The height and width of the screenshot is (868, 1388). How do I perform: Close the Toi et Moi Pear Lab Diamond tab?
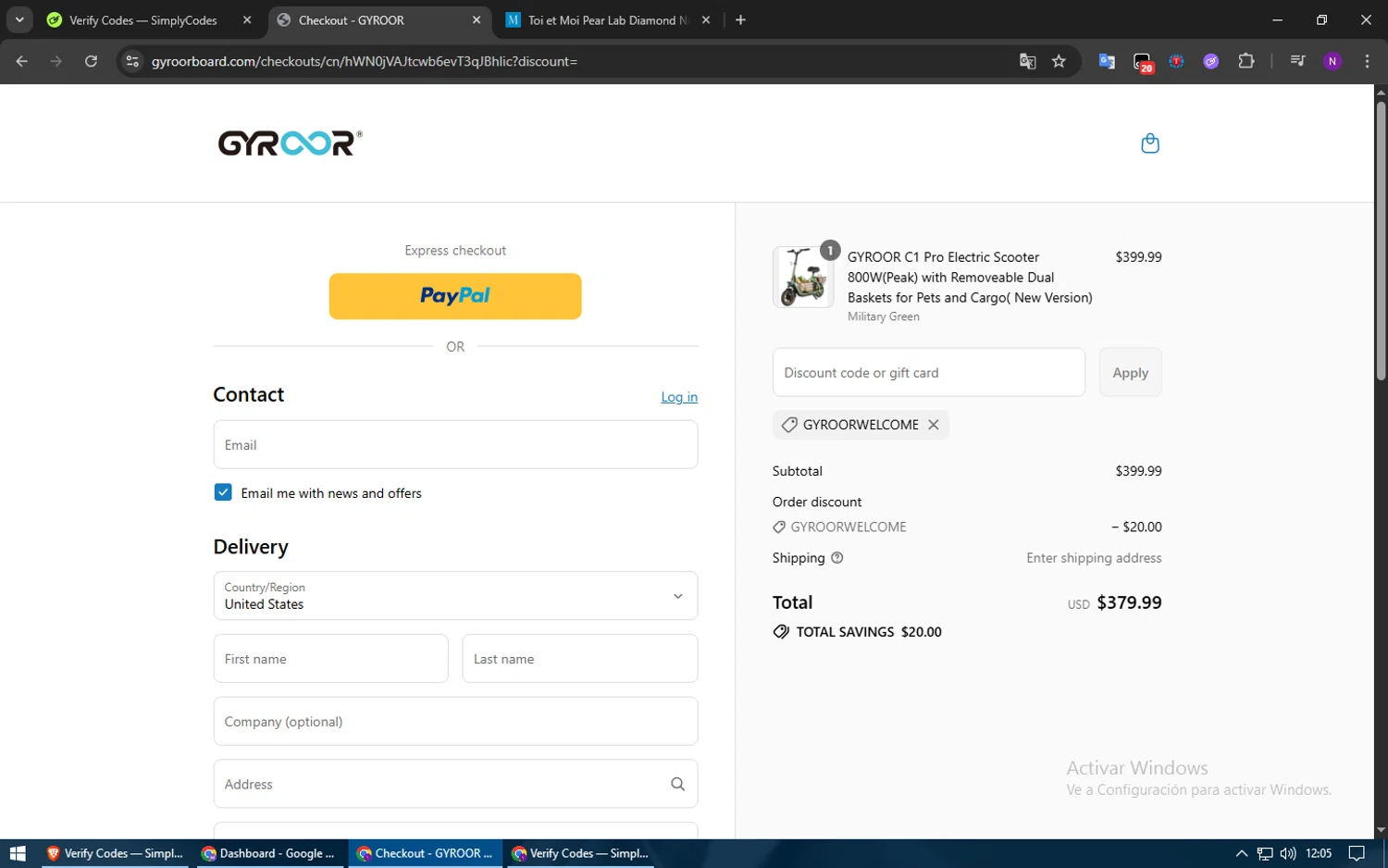(x=706, y=20)
